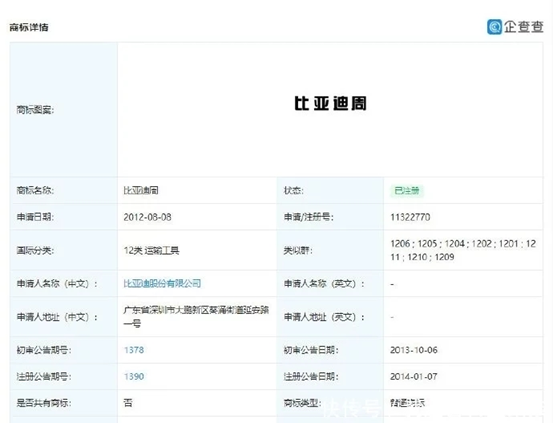Click the 比亚迪周 trademark image

click(x=330, y=104)
